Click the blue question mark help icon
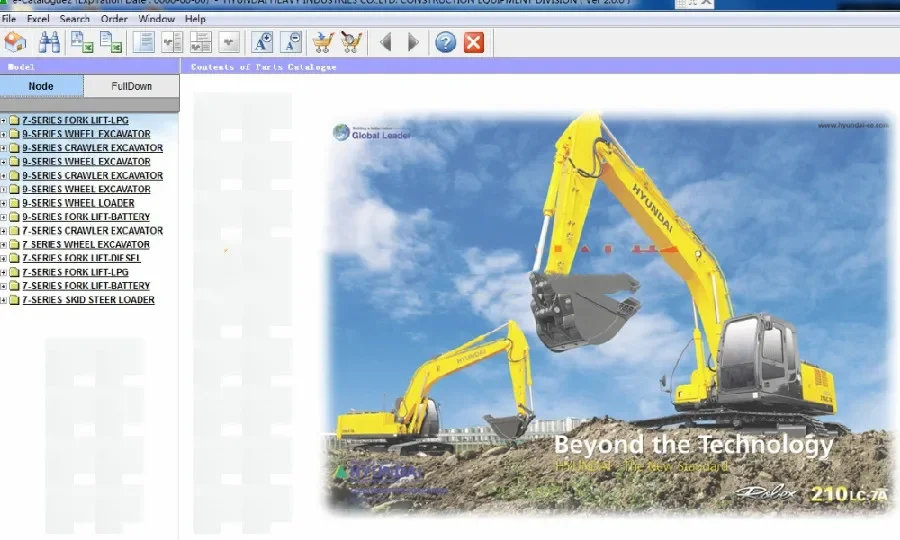The height and width of the screenshot is (540, 900). pos(445,42)
